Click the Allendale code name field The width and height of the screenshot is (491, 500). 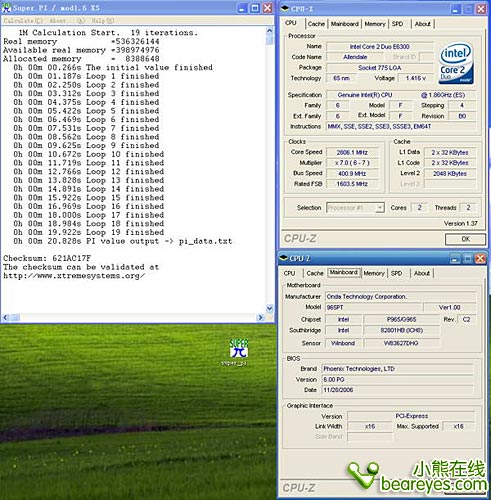click(355, 57)
